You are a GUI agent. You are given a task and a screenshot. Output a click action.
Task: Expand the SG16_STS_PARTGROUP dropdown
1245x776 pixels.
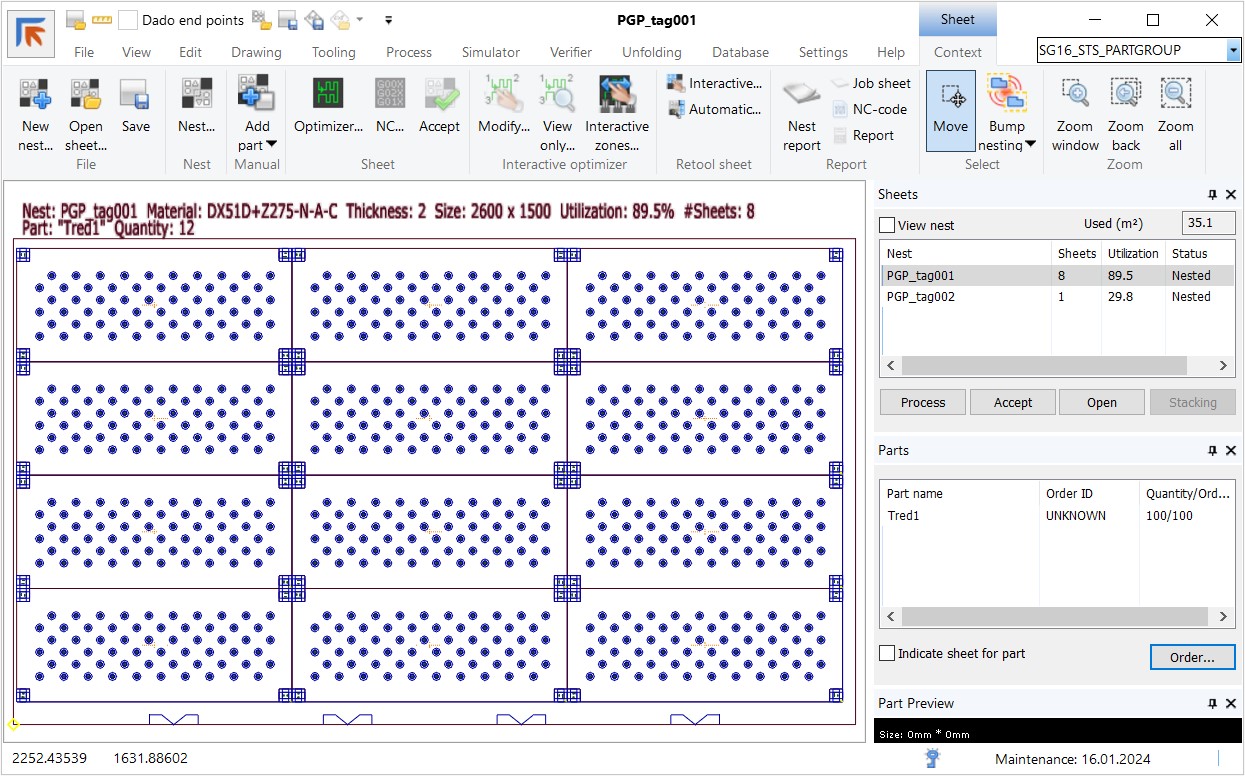pos(1232,50)
